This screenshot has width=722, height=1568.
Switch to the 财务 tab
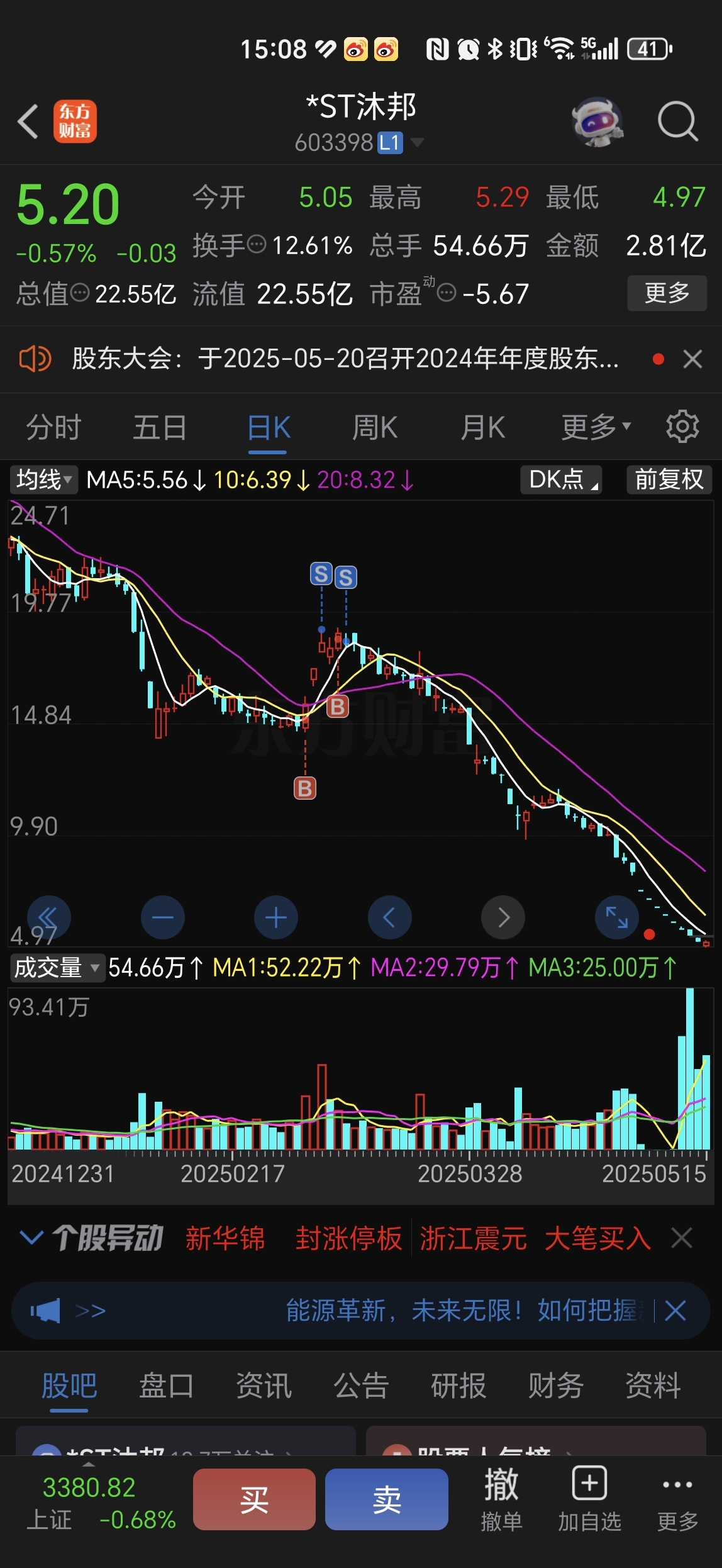[556, 1386]
